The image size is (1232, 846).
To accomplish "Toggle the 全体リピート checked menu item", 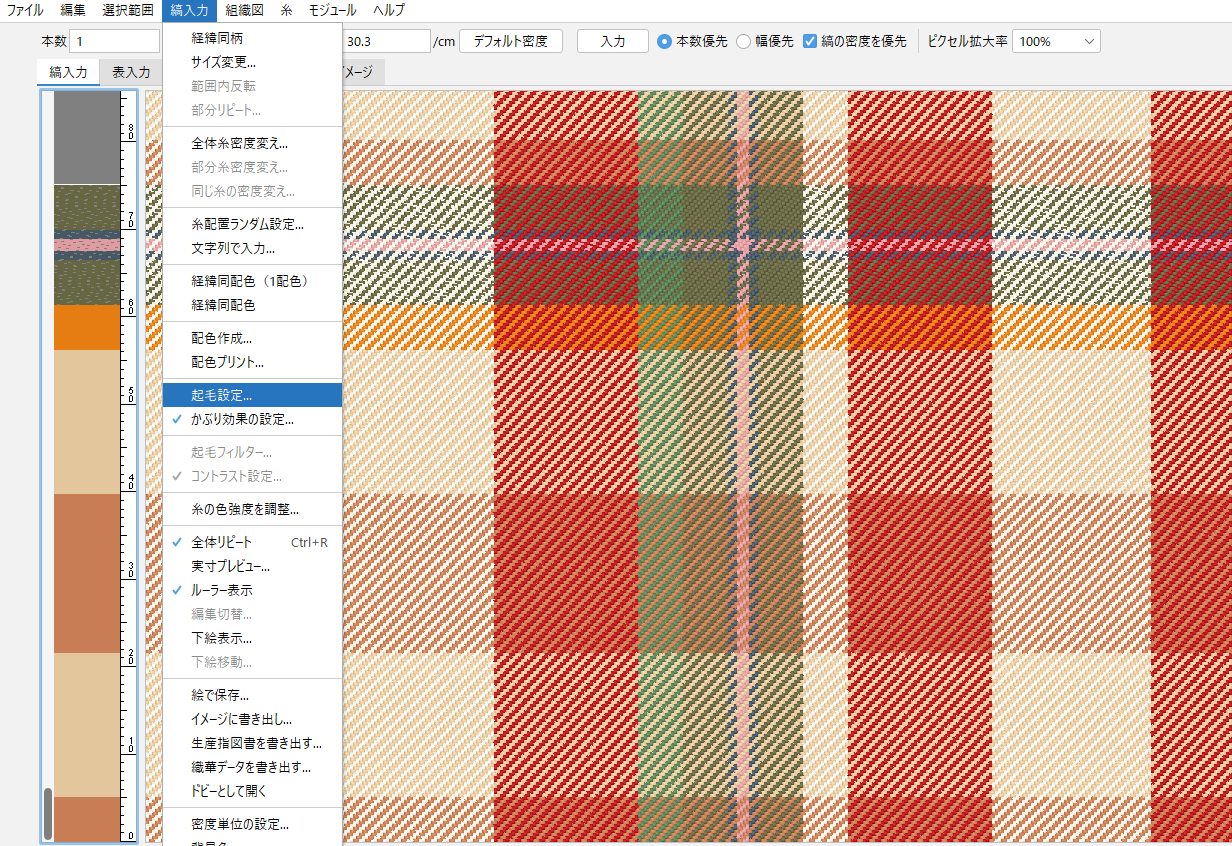I will [x=222, y=542].
